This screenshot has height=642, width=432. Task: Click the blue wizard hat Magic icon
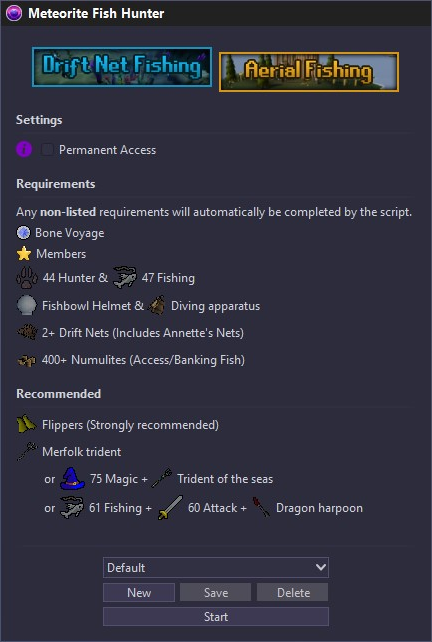coord(72,479)
